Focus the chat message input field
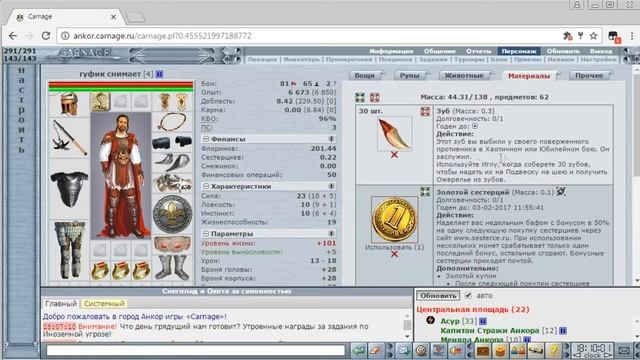The width and height of the screenshot is (640, 360). [196, 350]
